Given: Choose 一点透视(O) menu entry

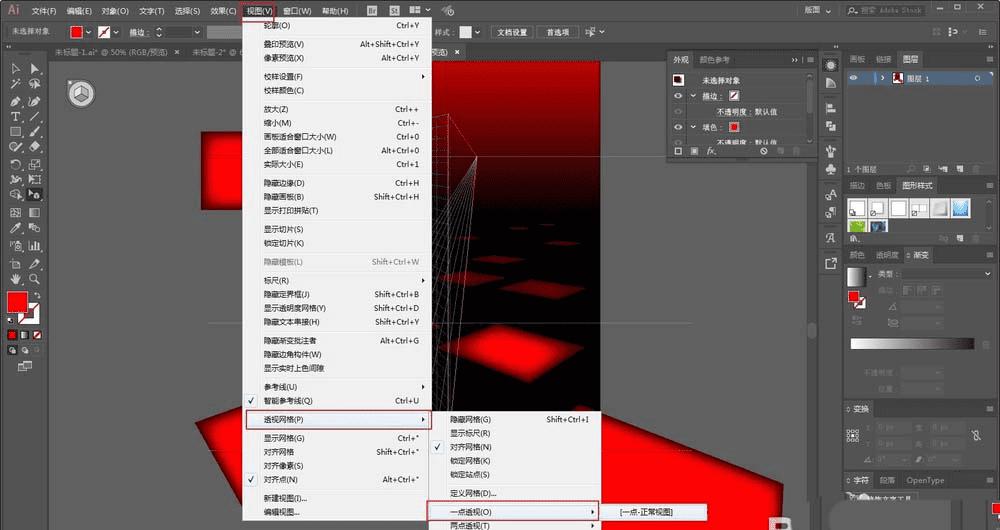Looking at the screenshot, I should (x=513, y=512).
